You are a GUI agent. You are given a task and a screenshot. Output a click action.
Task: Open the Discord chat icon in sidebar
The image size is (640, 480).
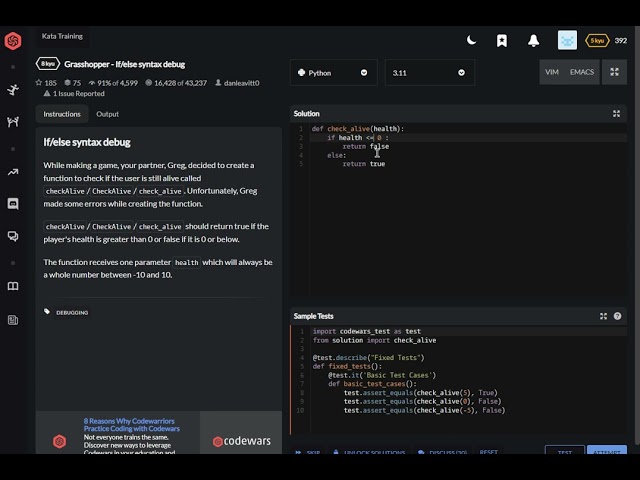[x=13, y=204]
